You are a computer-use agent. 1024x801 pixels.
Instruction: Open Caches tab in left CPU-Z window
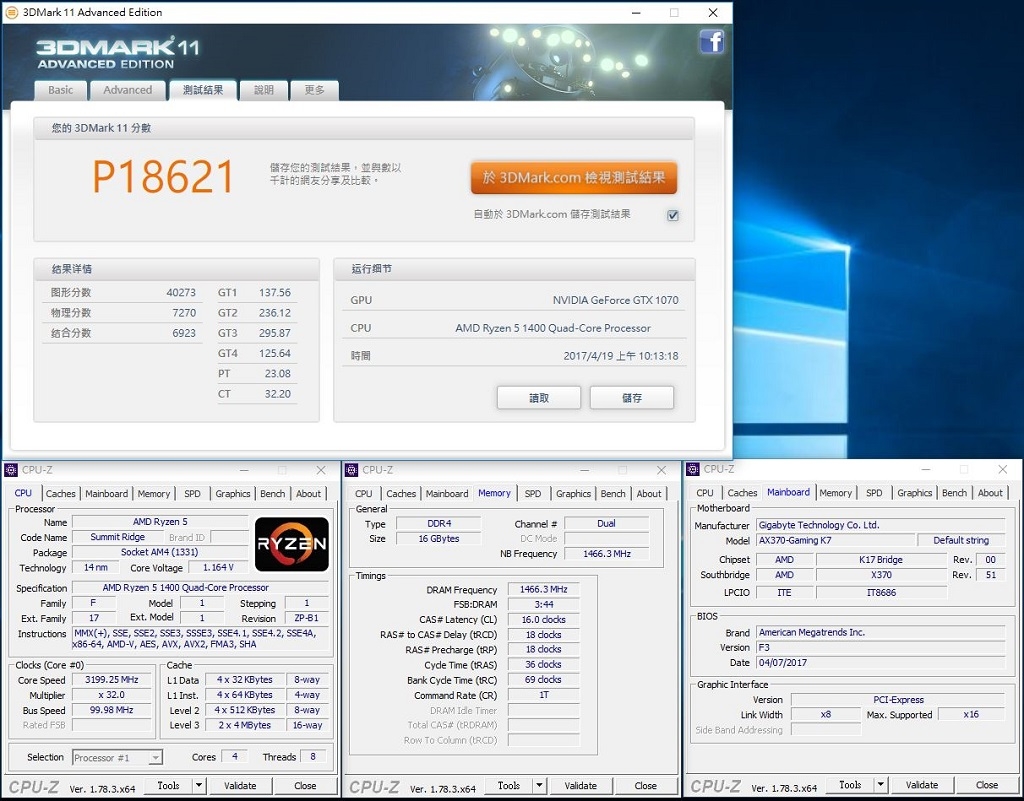(61, 494)
